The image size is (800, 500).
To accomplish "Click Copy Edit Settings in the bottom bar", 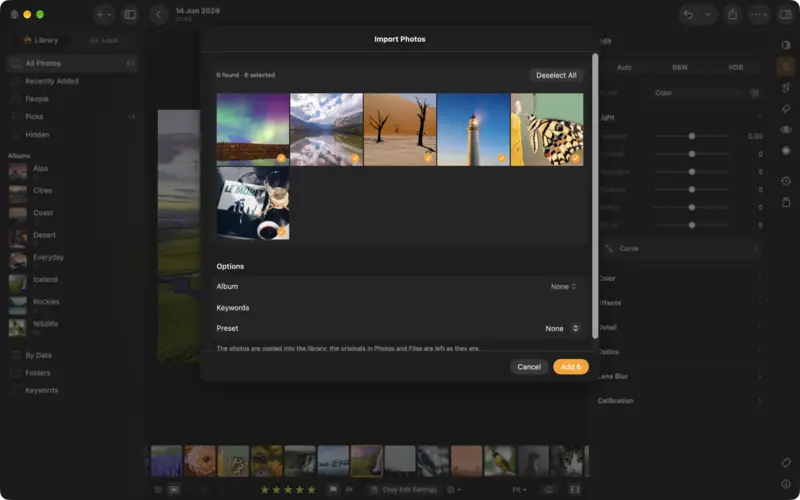I will tap(404, 489).
